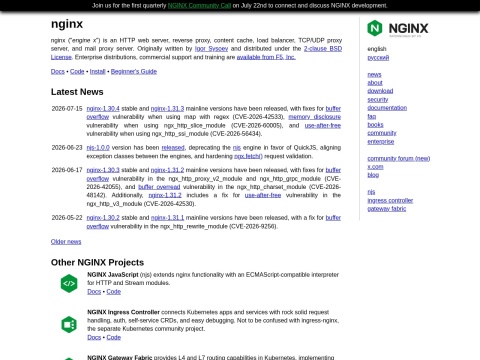Open blog sidebar link

[x=373, y=175]
